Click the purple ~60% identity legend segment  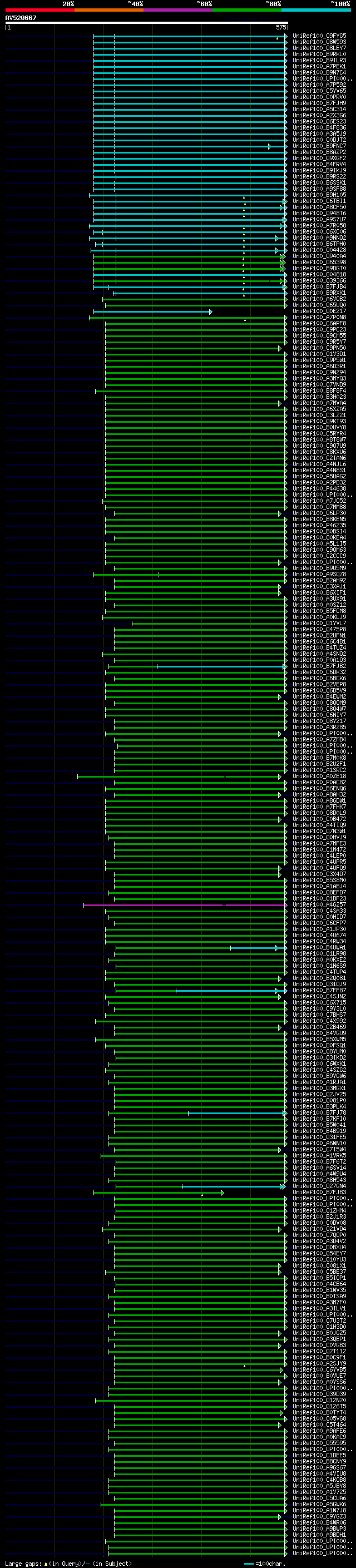[177, 10]
